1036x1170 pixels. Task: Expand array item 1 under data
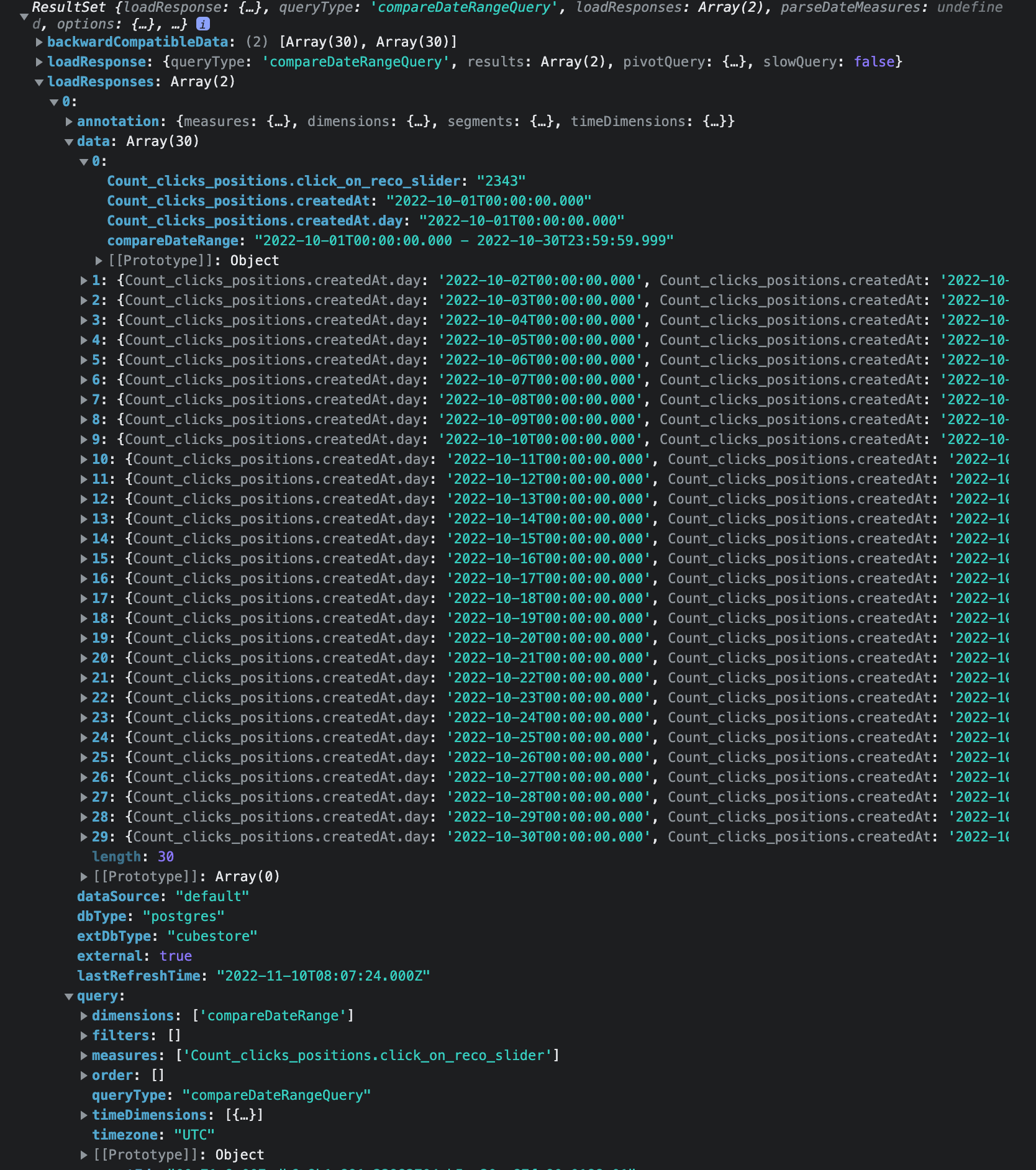(83, 280)
